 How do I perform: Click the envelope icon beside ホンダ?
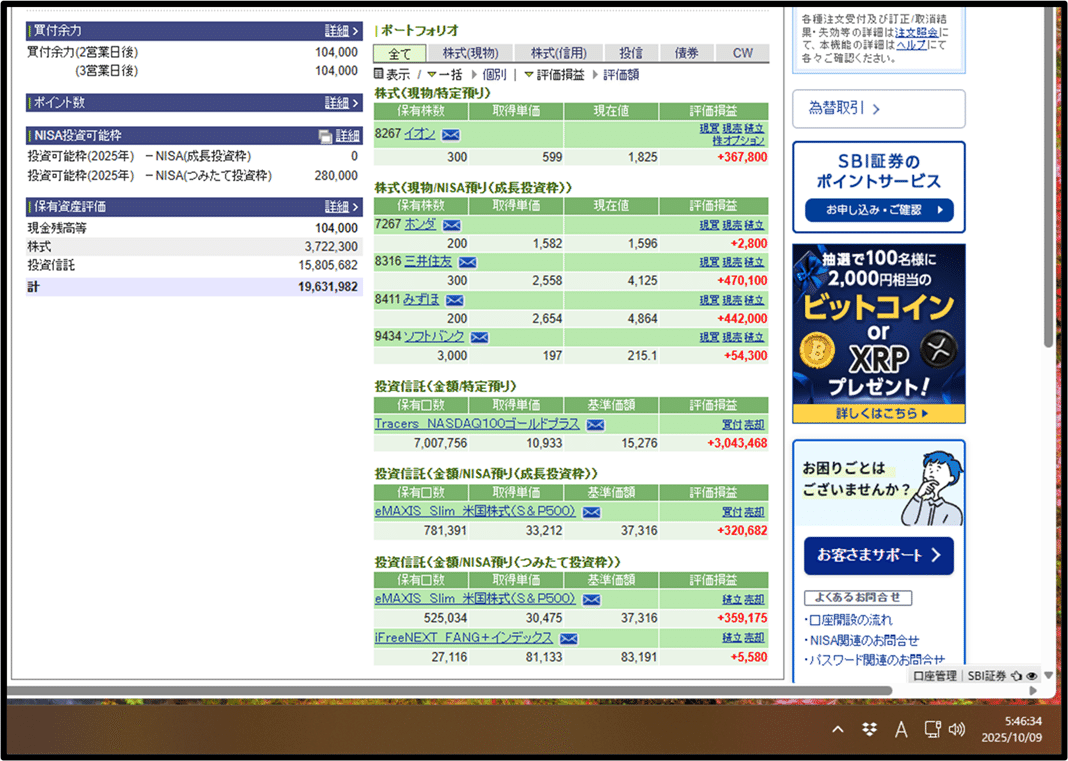coord(452,224)
